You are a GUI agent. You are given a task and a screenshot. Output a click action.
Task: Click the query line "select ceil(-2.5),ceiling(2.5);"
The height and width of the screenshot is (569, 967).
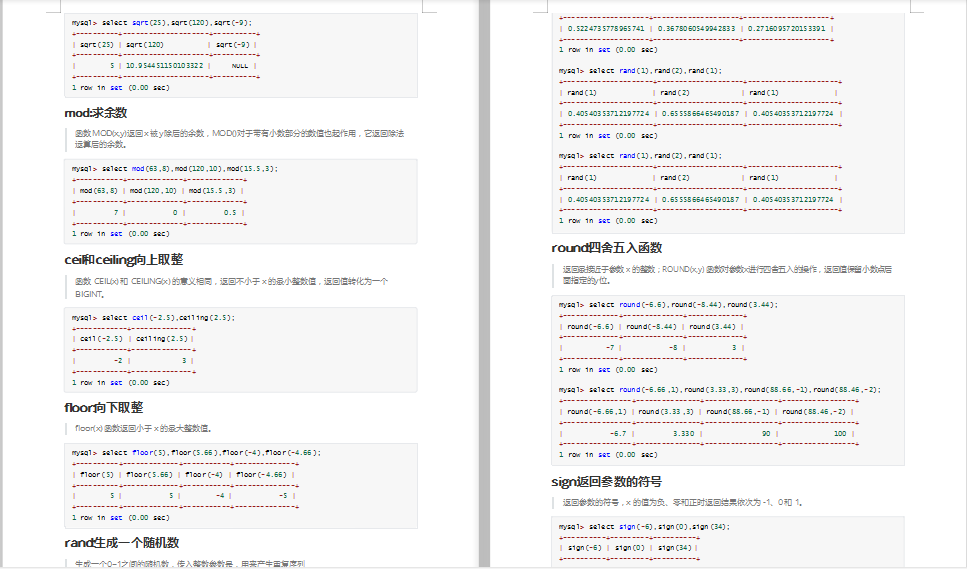168,318
